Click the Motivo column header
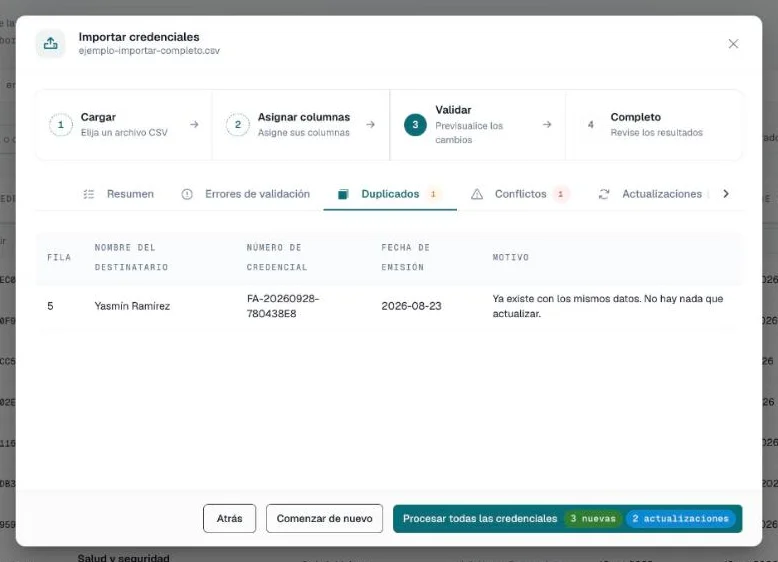The width and height of the screenshot is (778, 562). (x=511, y=257)
